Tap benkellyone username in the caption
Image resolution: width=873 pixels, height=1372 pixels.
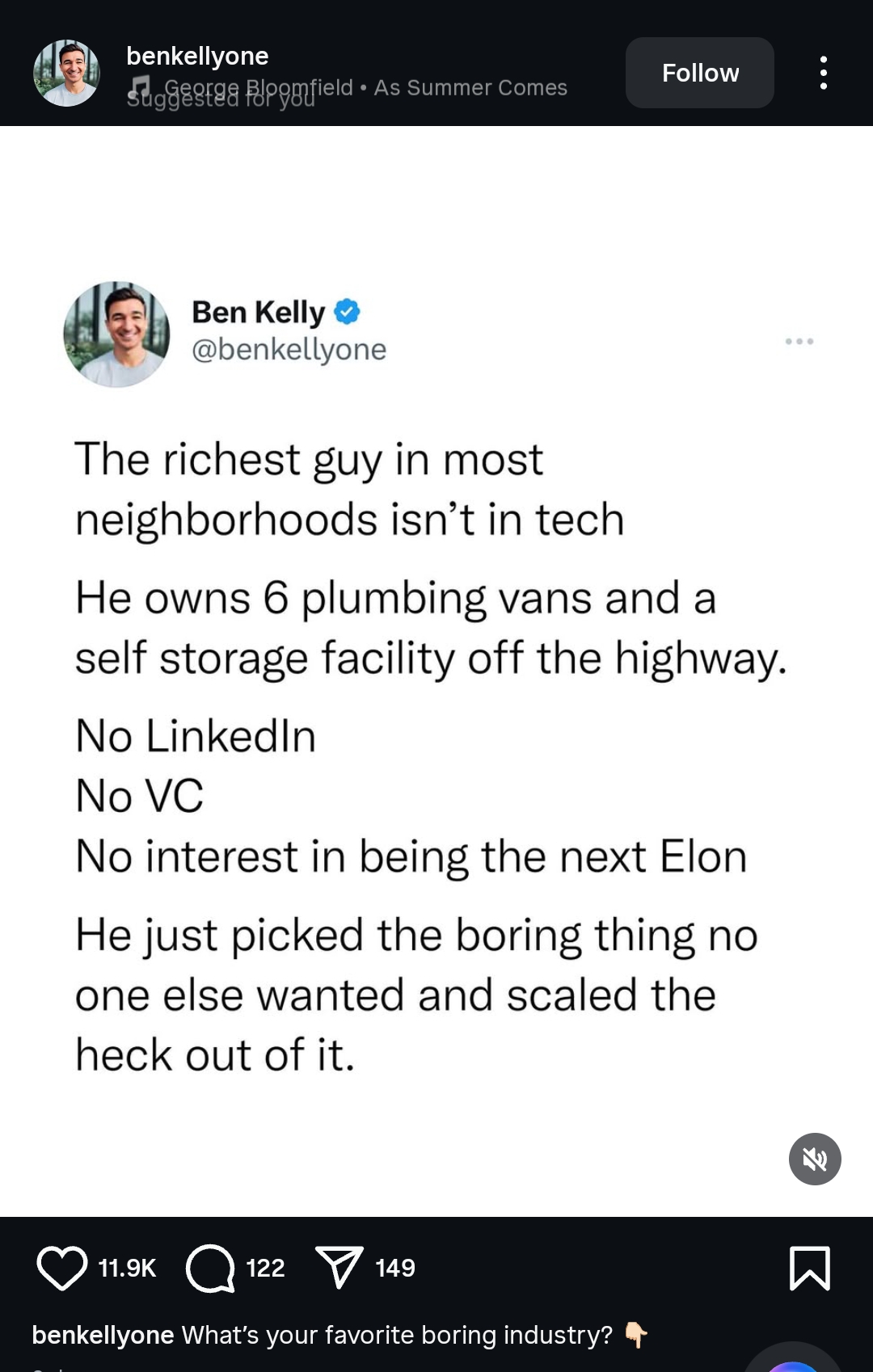103,1335
